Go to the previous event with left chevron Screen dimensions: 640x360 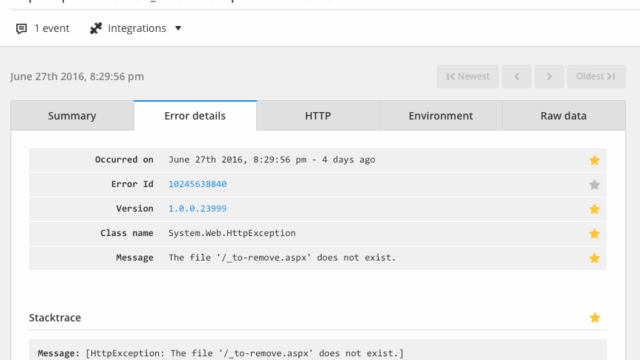517,76
